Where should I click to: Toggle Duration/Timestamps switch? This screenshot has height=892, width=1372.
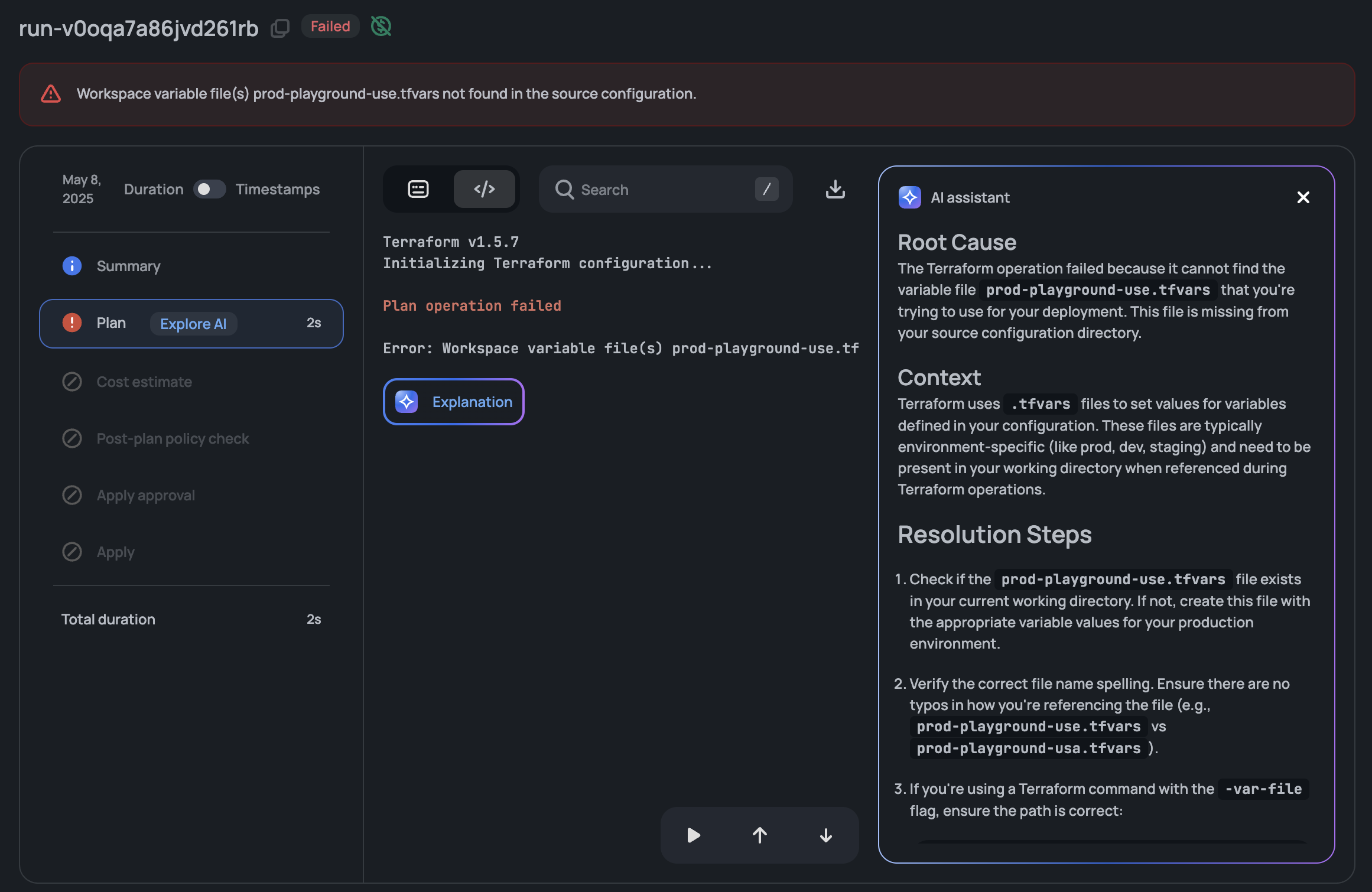(209, 189)
